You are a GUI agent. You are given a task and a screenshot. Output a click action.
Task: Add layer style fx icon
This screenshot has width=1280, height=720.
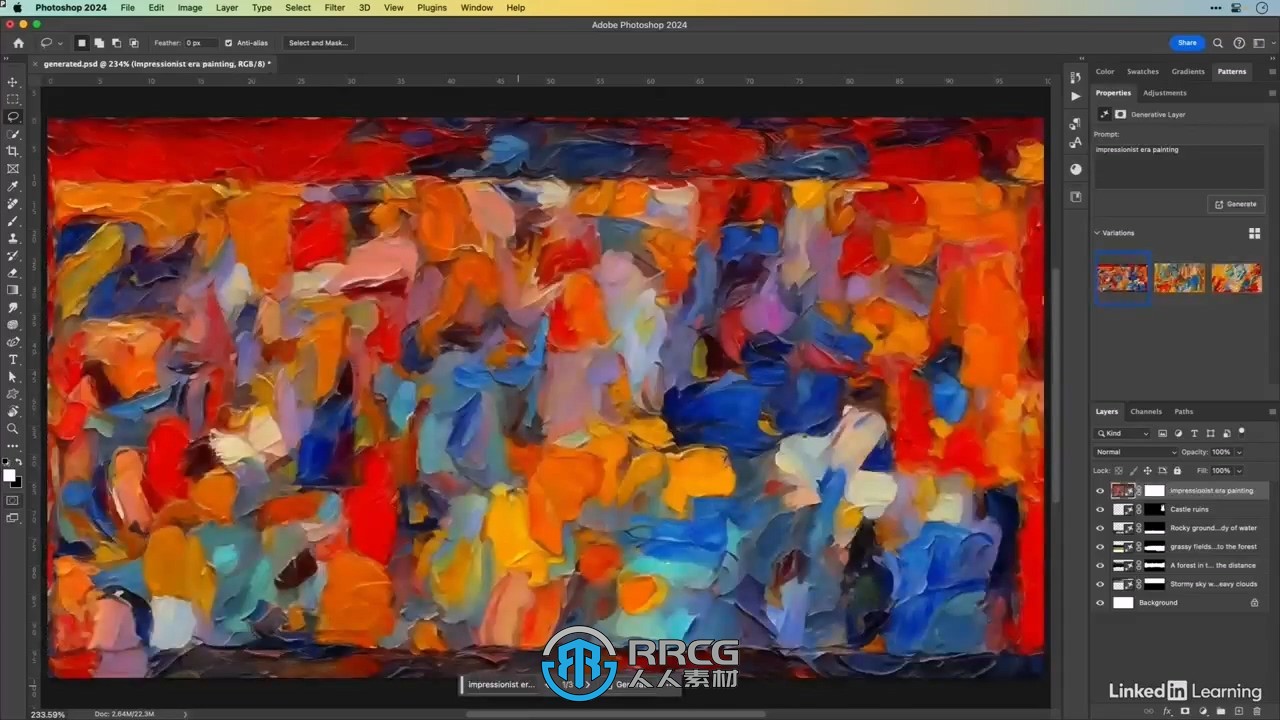(1167, 711)
